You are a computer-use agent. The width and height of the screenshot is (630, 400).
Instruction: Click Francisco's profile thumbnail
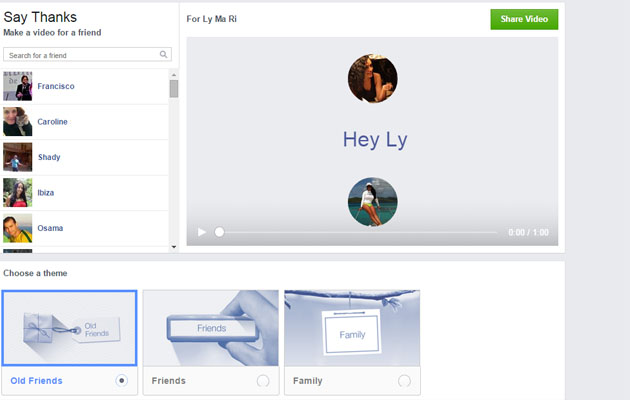point(18,86)
